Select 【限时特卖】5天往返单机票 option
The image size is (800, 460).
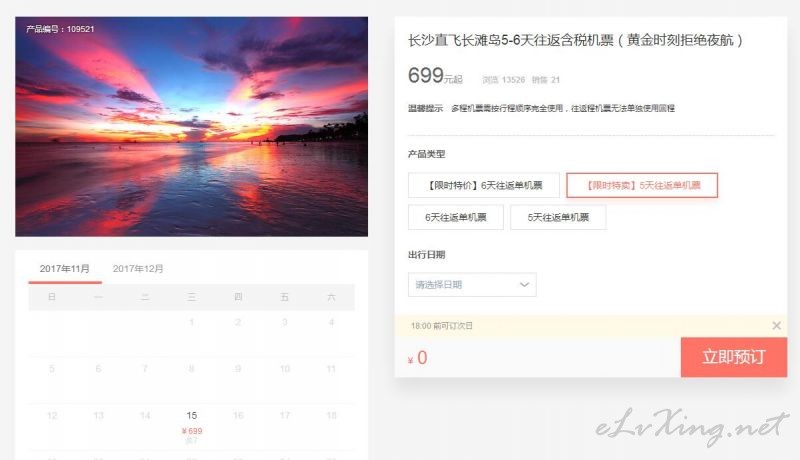(642, 185)
